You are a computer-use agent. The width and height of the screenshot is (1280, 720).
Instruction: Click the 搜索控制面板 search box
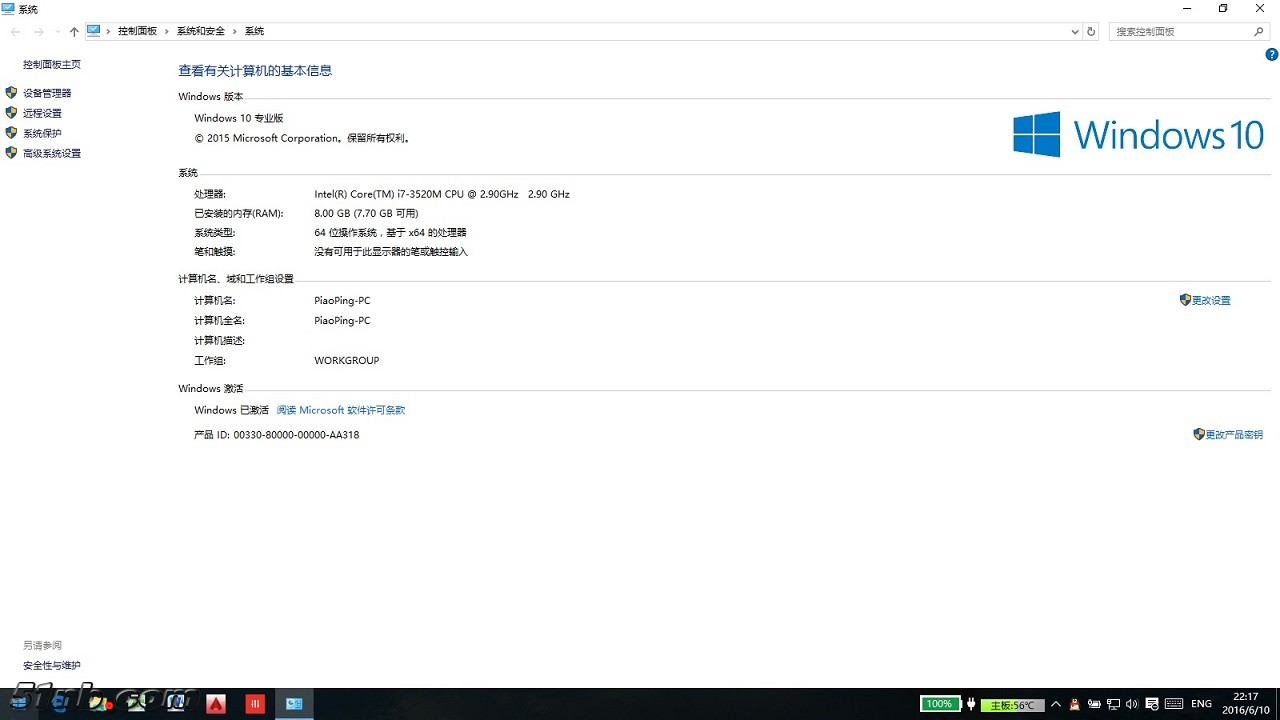pos(1180,32)
